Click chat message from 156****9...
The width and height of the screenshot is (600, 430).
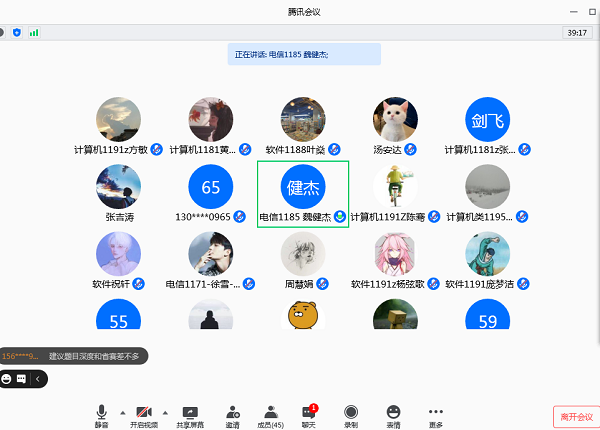point(73,356)
